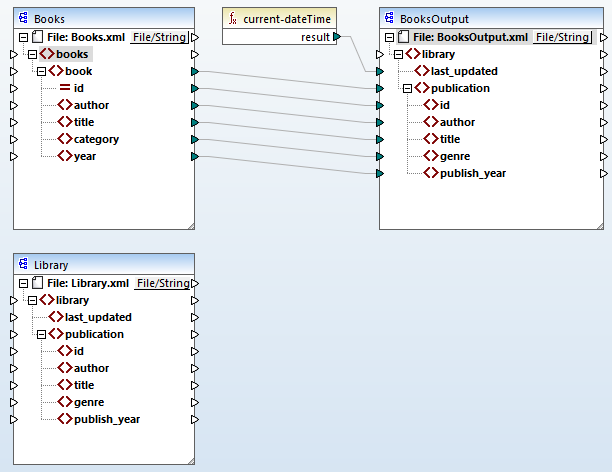Collapse the library node in Library component

[32, 300]
